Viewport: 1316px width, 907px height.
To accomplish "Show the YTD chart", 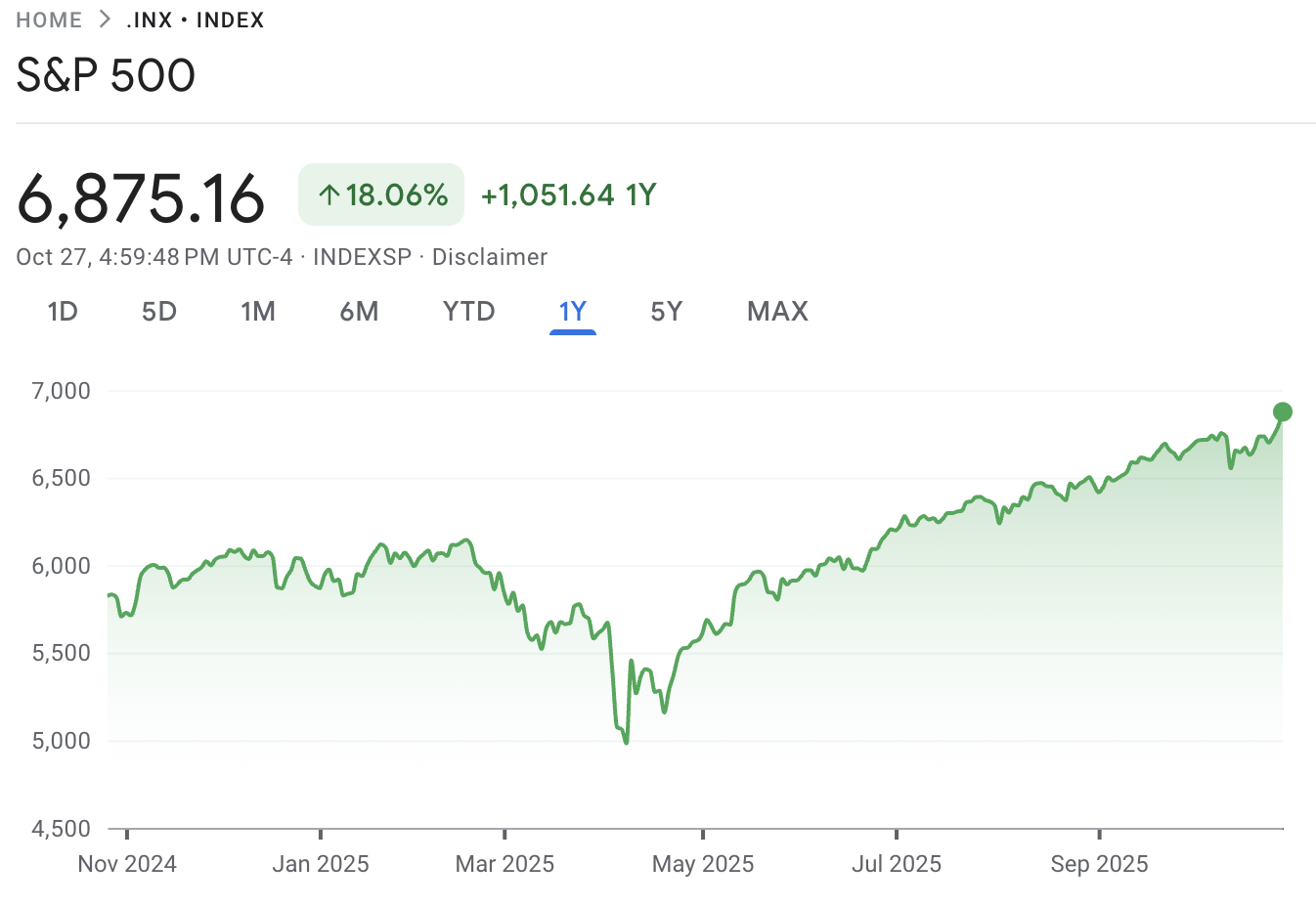I will (x=468, y=311).
